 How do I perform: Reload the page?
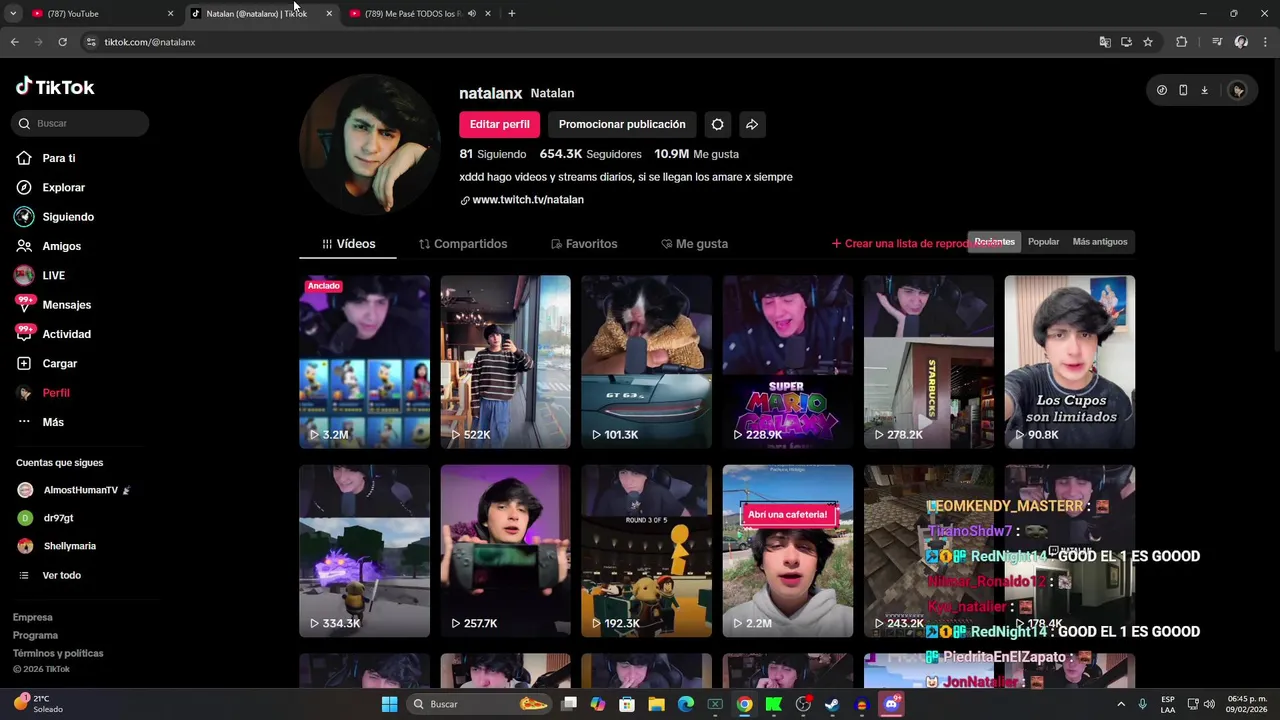62,42
